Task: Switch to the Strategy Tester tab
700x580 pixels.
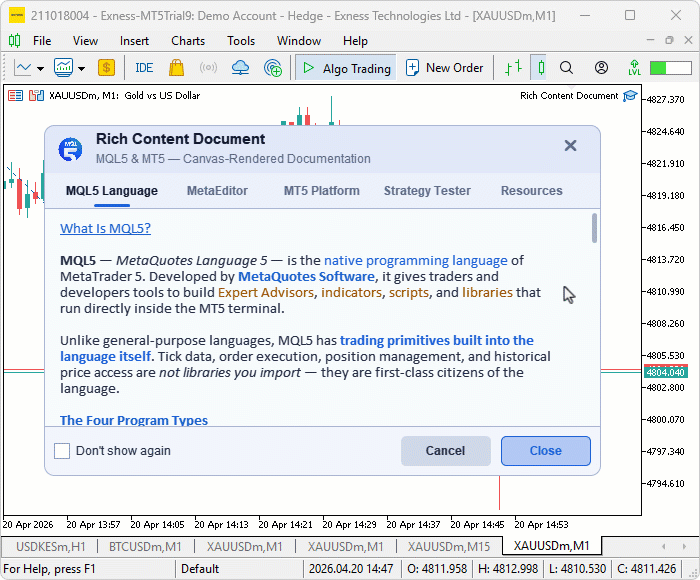Action: [427, 191]
